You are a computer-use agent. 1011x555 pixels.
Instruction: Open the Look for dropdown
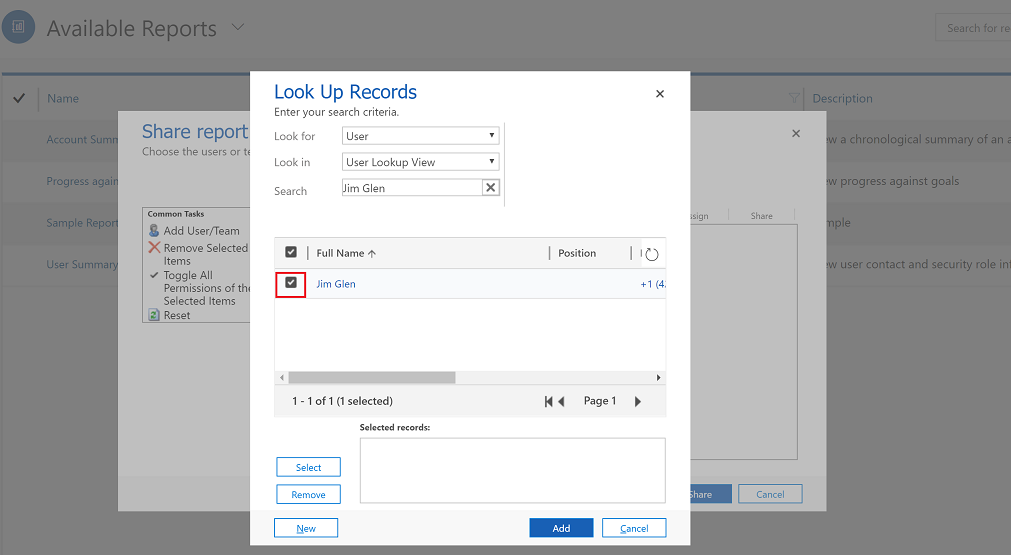tap(420, 136)
